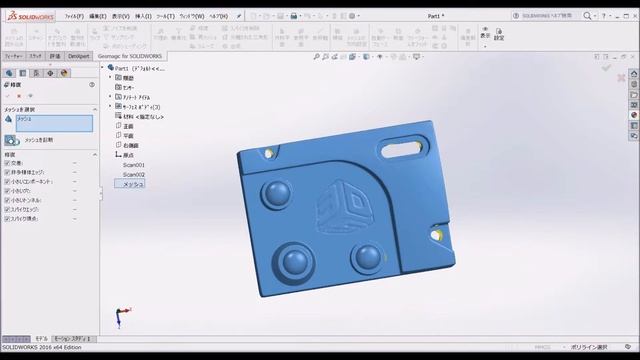Select Scan002 in the feature tree
640x360 pixels.
133,174
